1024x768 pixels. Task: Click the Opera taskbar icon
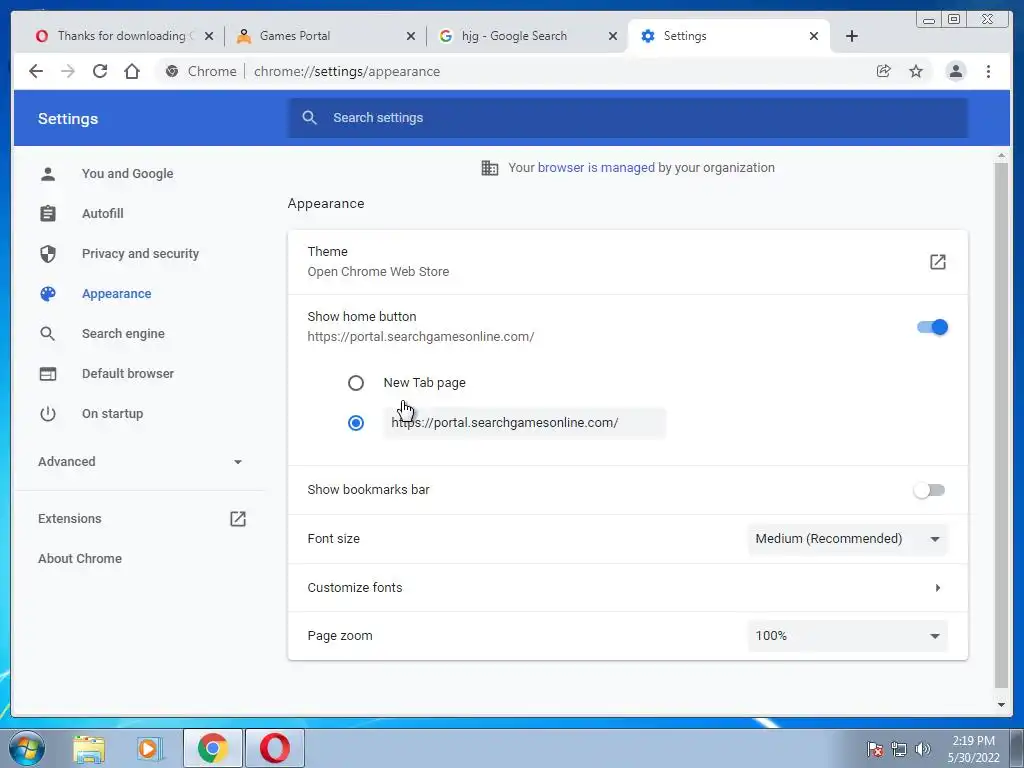274,748
